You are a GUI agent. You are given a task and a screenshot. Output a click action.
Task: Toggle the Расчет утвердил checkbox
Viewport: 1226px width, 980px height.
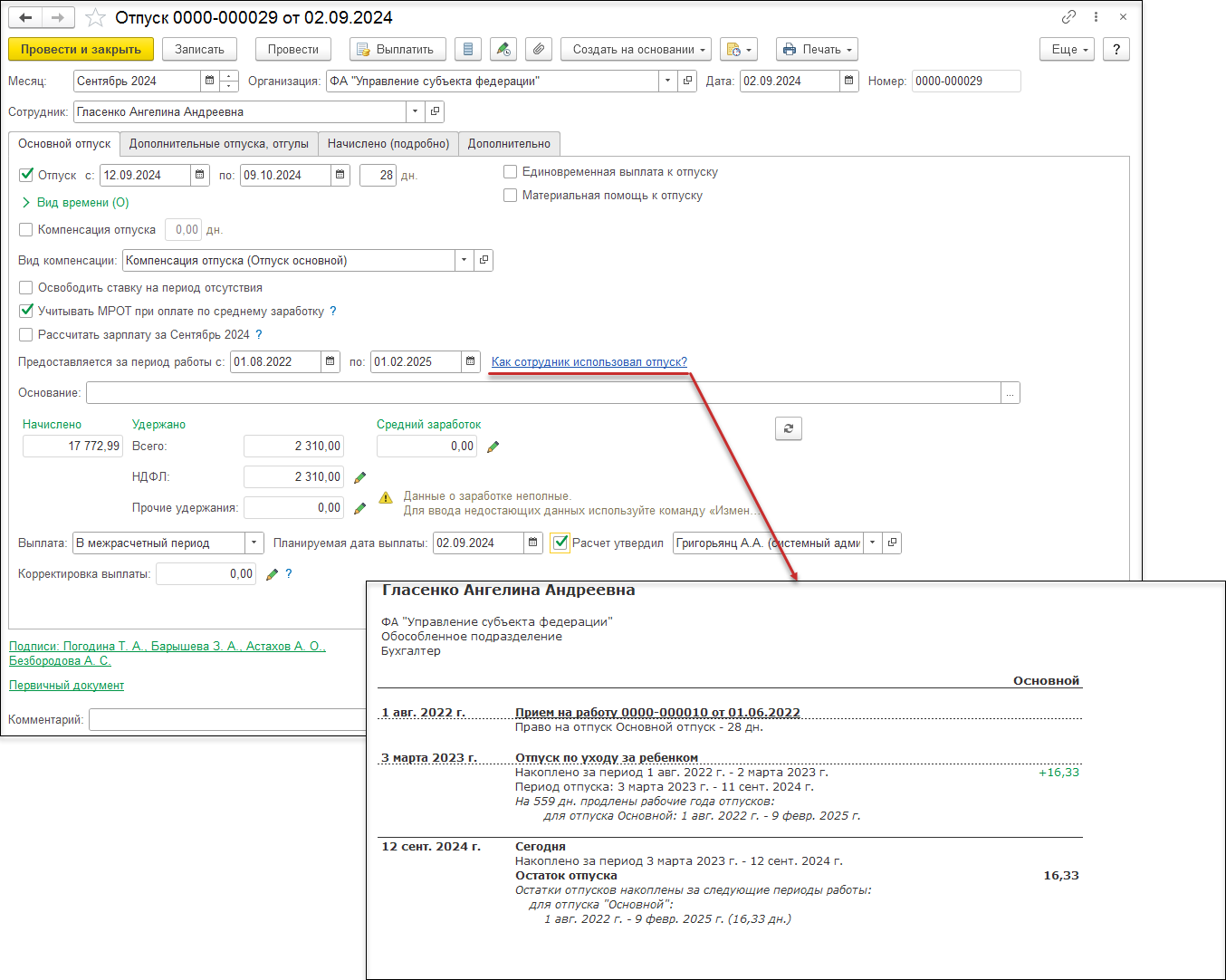[x=560, y=543]
